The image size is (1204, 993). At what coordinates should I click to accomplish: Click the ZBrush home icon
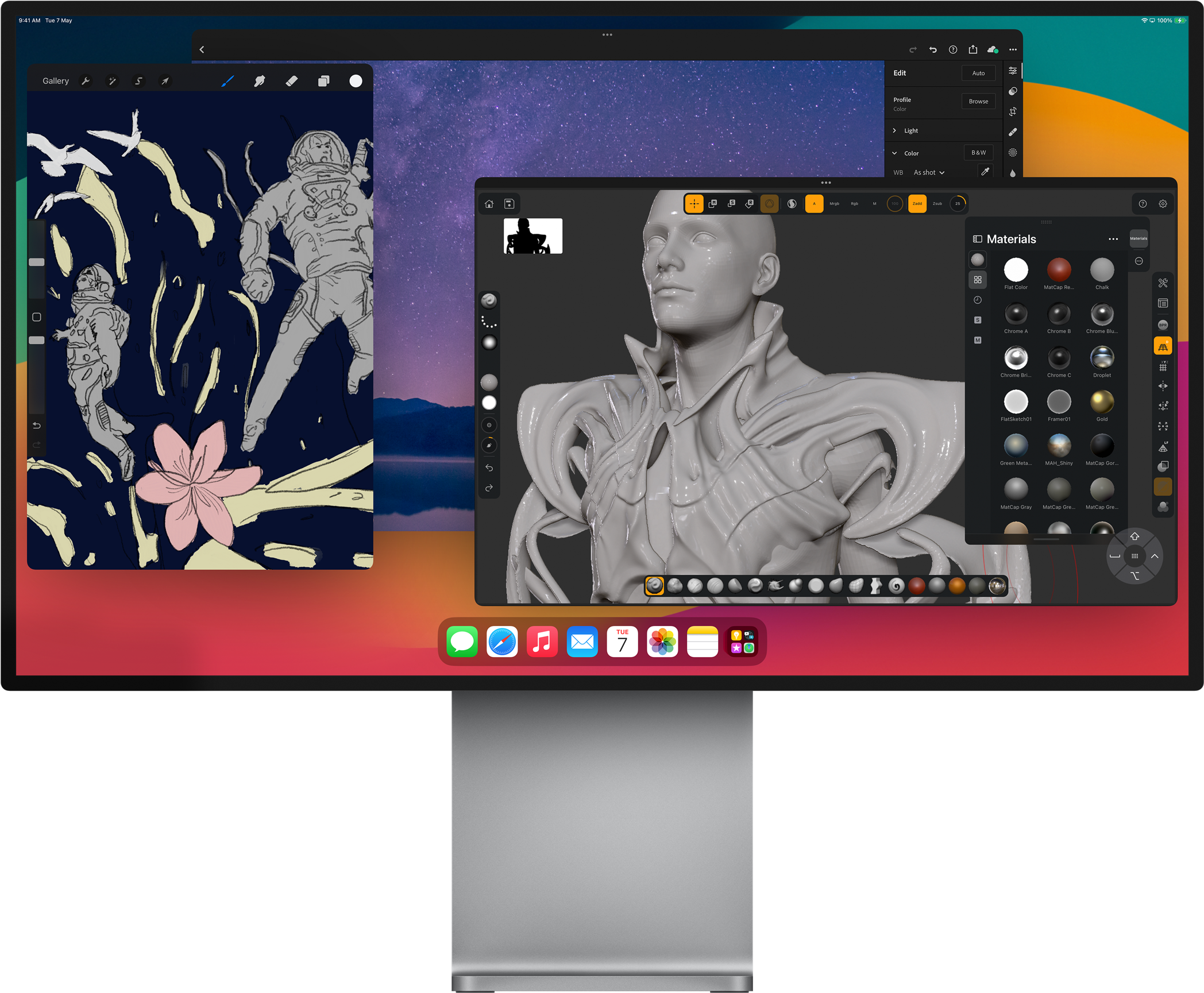pos(489,204)
